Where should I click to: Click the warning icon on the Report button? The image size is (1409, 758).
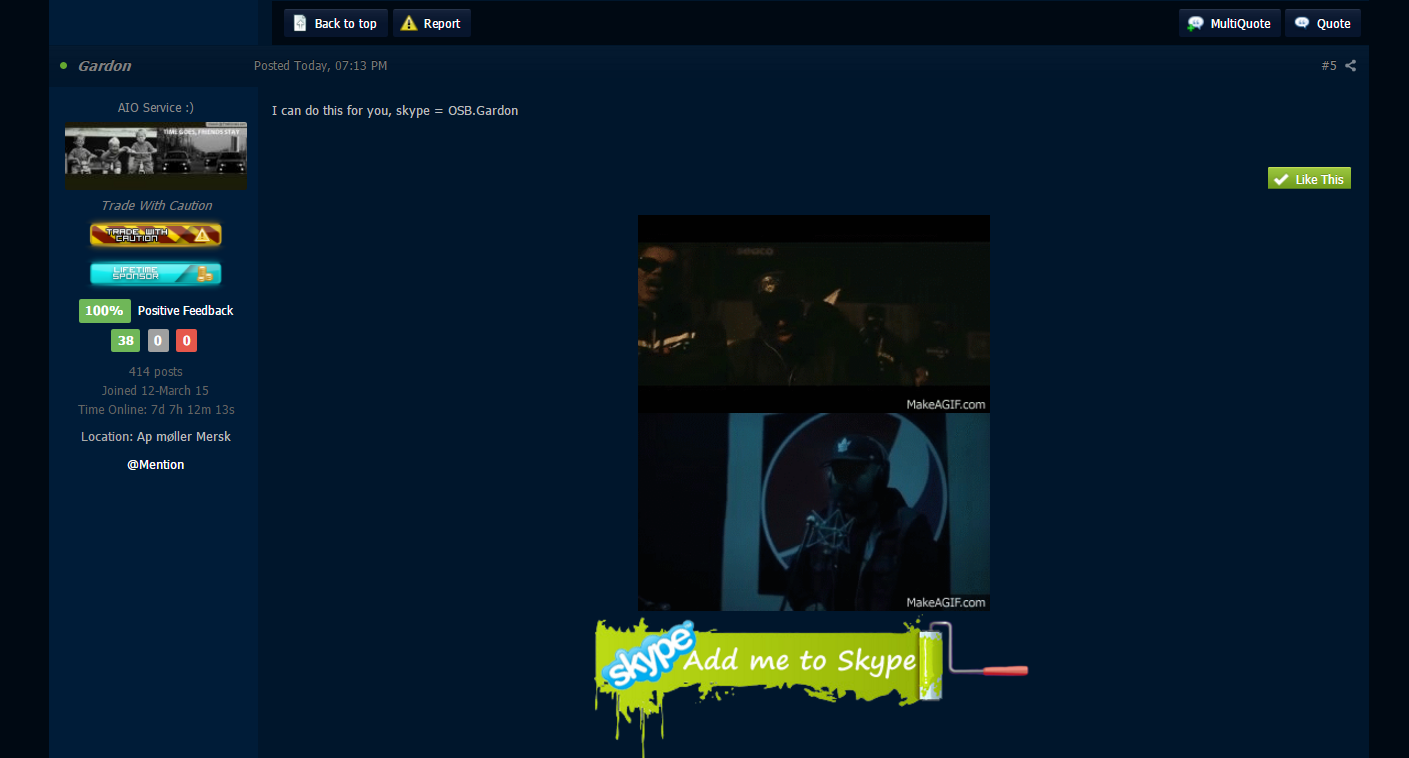408,23
